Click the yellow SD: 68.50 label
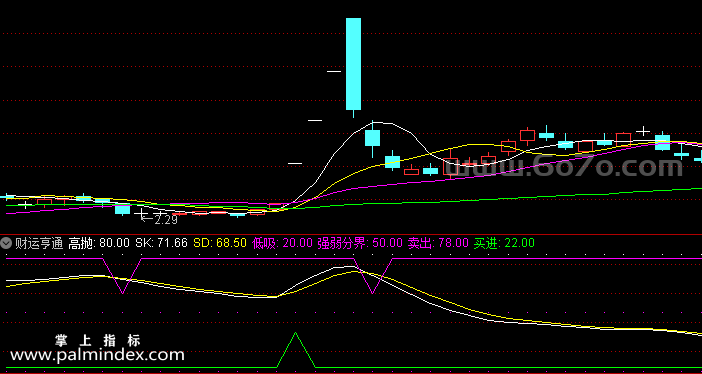The width and height of the screenshot is (702, 374). click(x=220, y=243)
